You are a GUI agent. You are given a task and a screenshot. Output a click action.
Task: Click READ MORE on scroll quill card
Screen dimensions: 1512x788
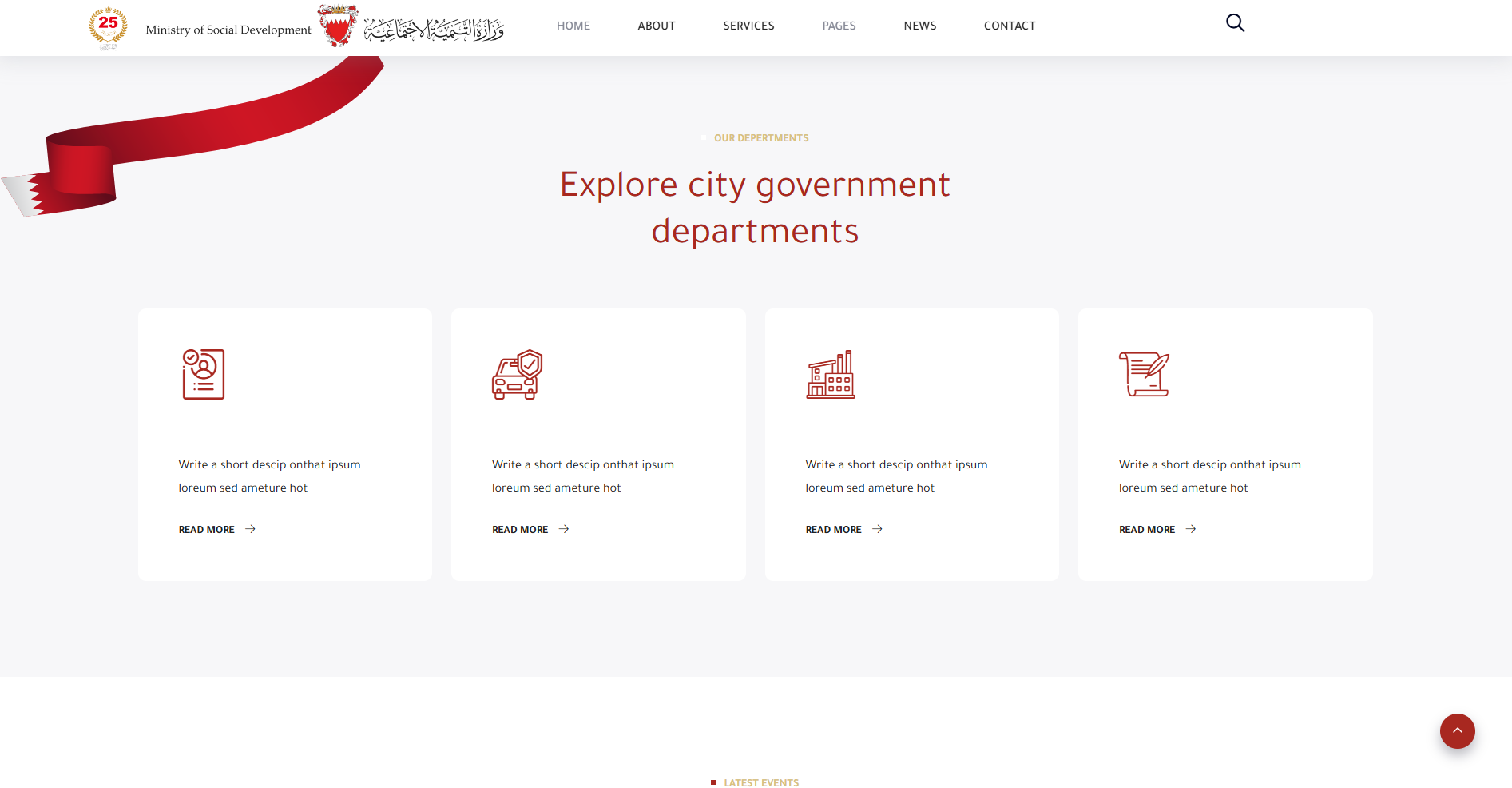point(1147,530)
